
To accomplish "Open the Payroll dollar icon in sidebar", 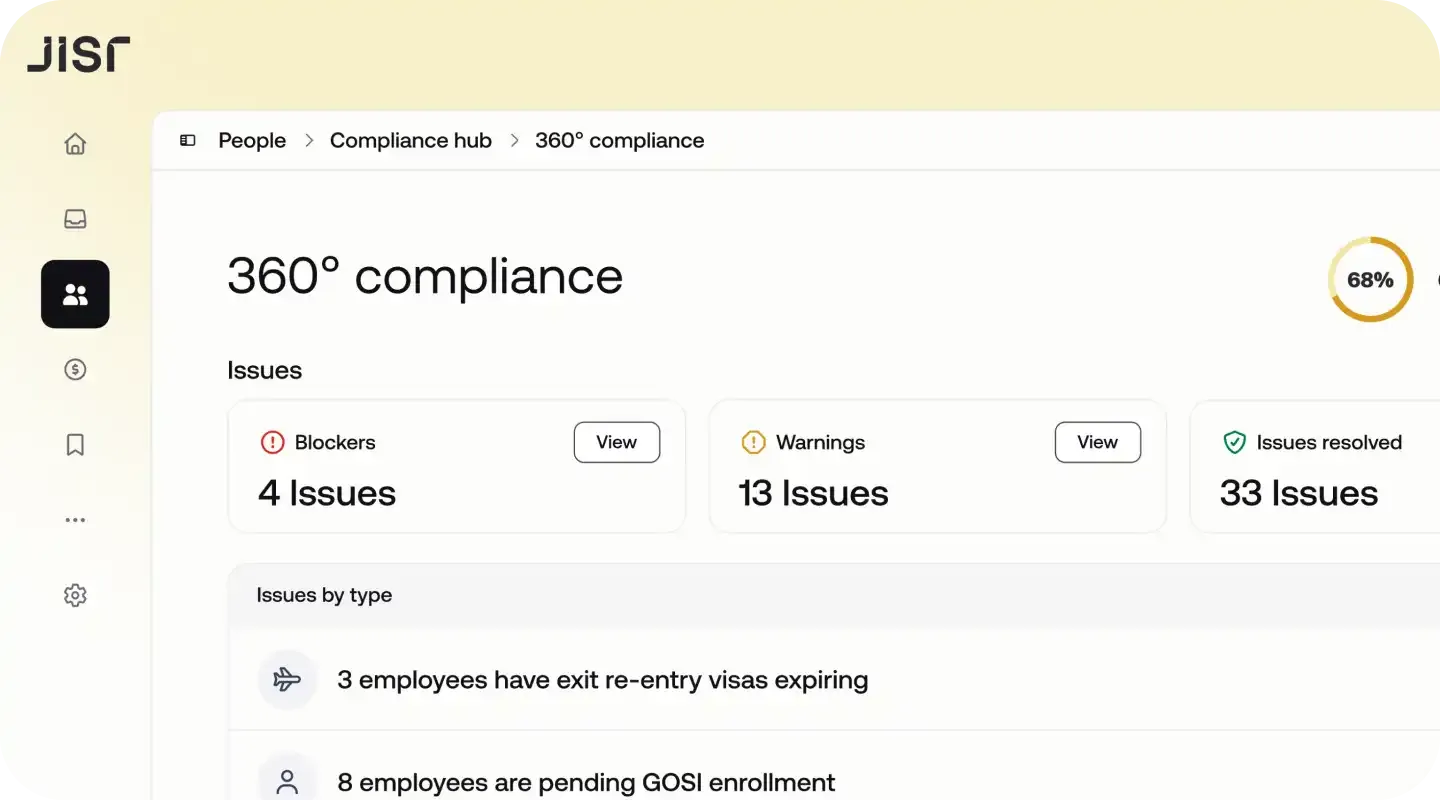I will [x=75, y=369].
